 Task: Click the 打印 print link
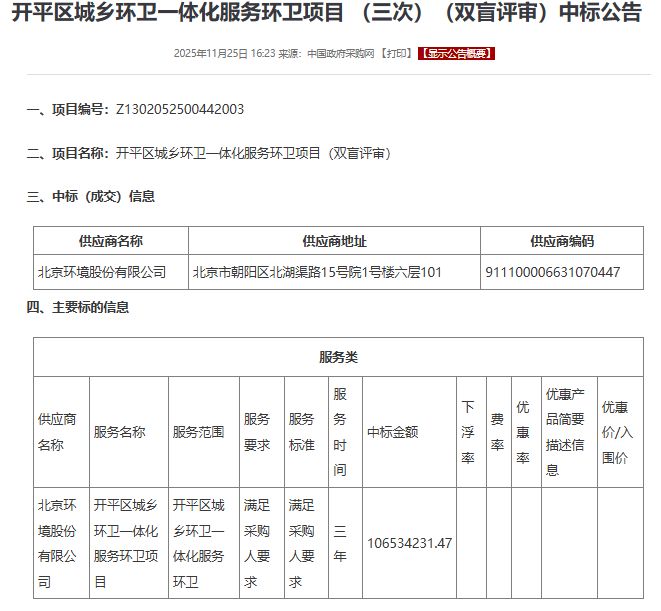coord(396,53)
